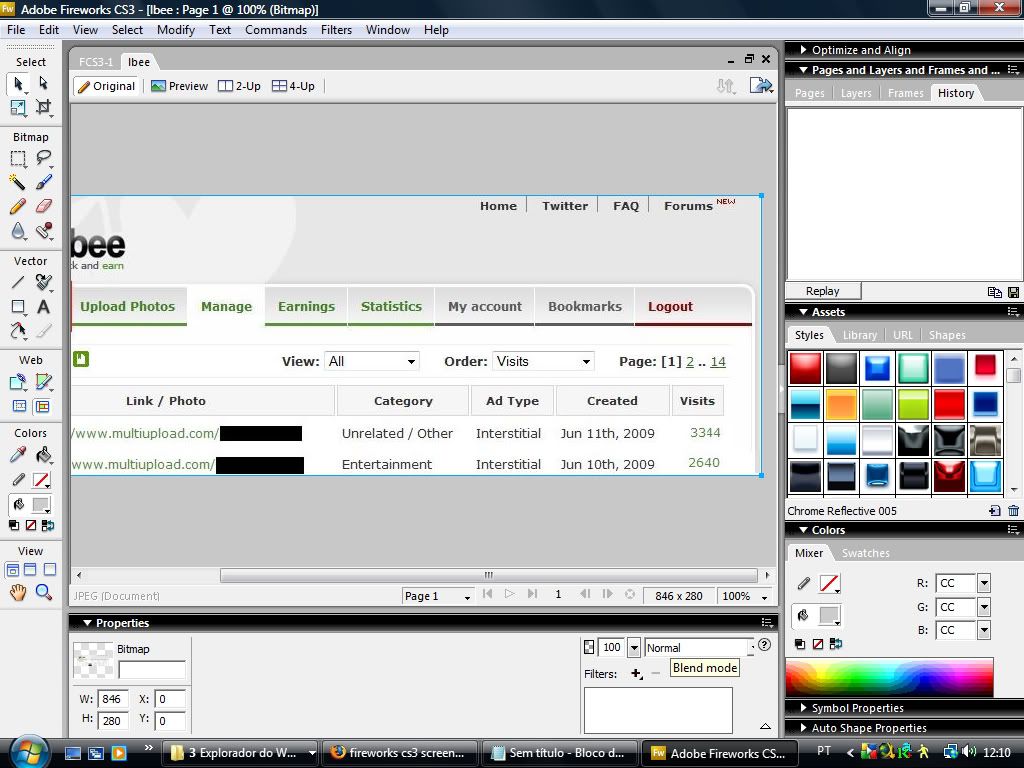1024x768 pixels.
Task: Choose the Eyedropper tool in Tools panel
Action: pyautogui.click(x=18, y=455)
